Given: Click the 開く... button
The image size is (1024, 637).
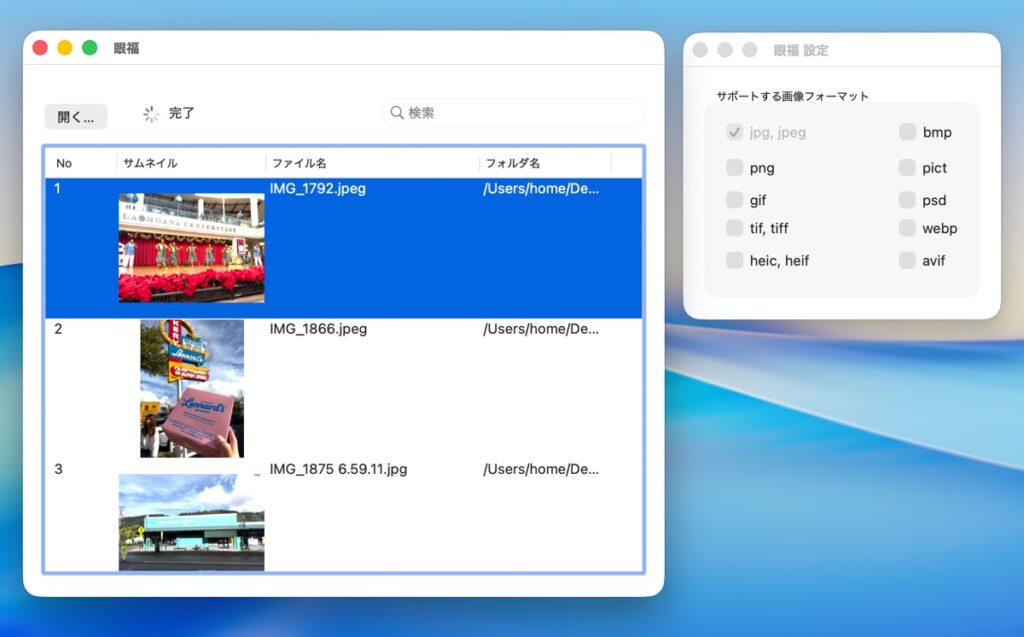Looking at the screenshot, I should click(x=75, y=117).
